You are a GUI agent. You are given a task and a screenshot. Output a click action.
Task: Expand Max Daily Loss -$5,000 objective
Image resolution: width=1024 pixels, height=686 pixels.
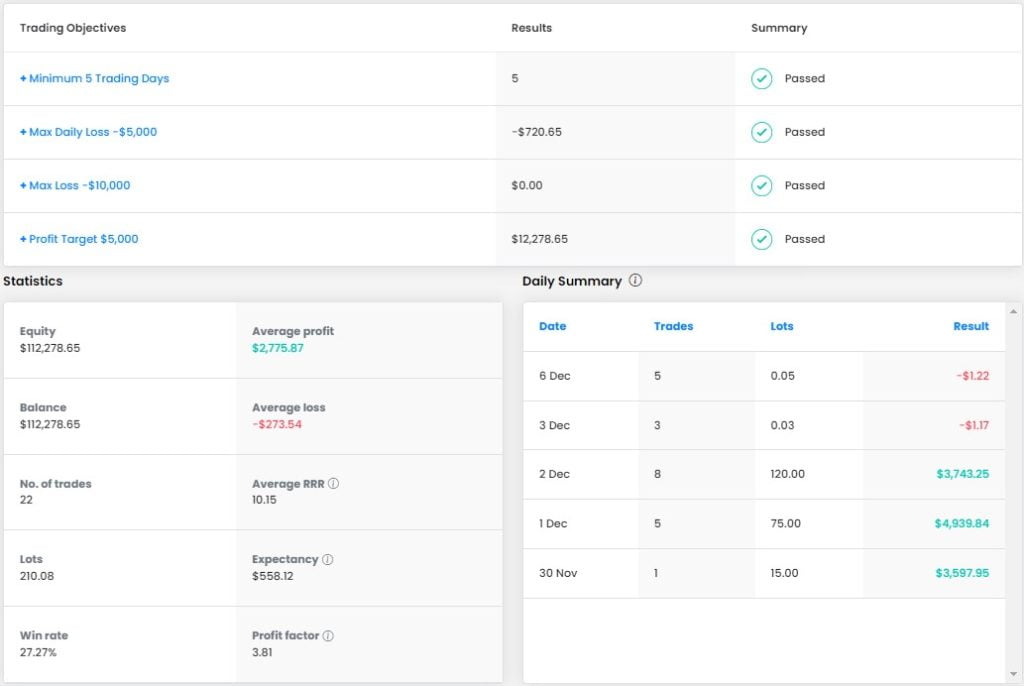(x=89, y=132)
